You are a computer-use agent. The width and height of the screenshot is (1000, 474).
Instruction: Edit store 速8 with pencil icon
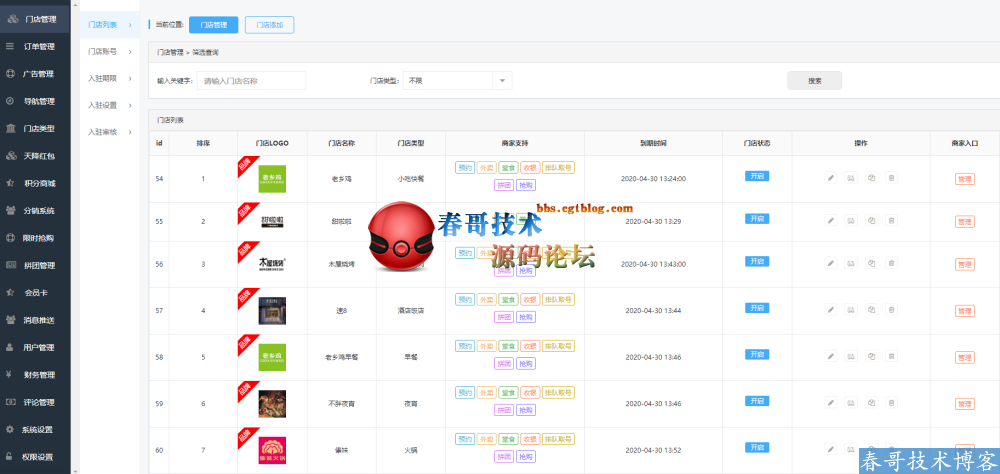830,309
